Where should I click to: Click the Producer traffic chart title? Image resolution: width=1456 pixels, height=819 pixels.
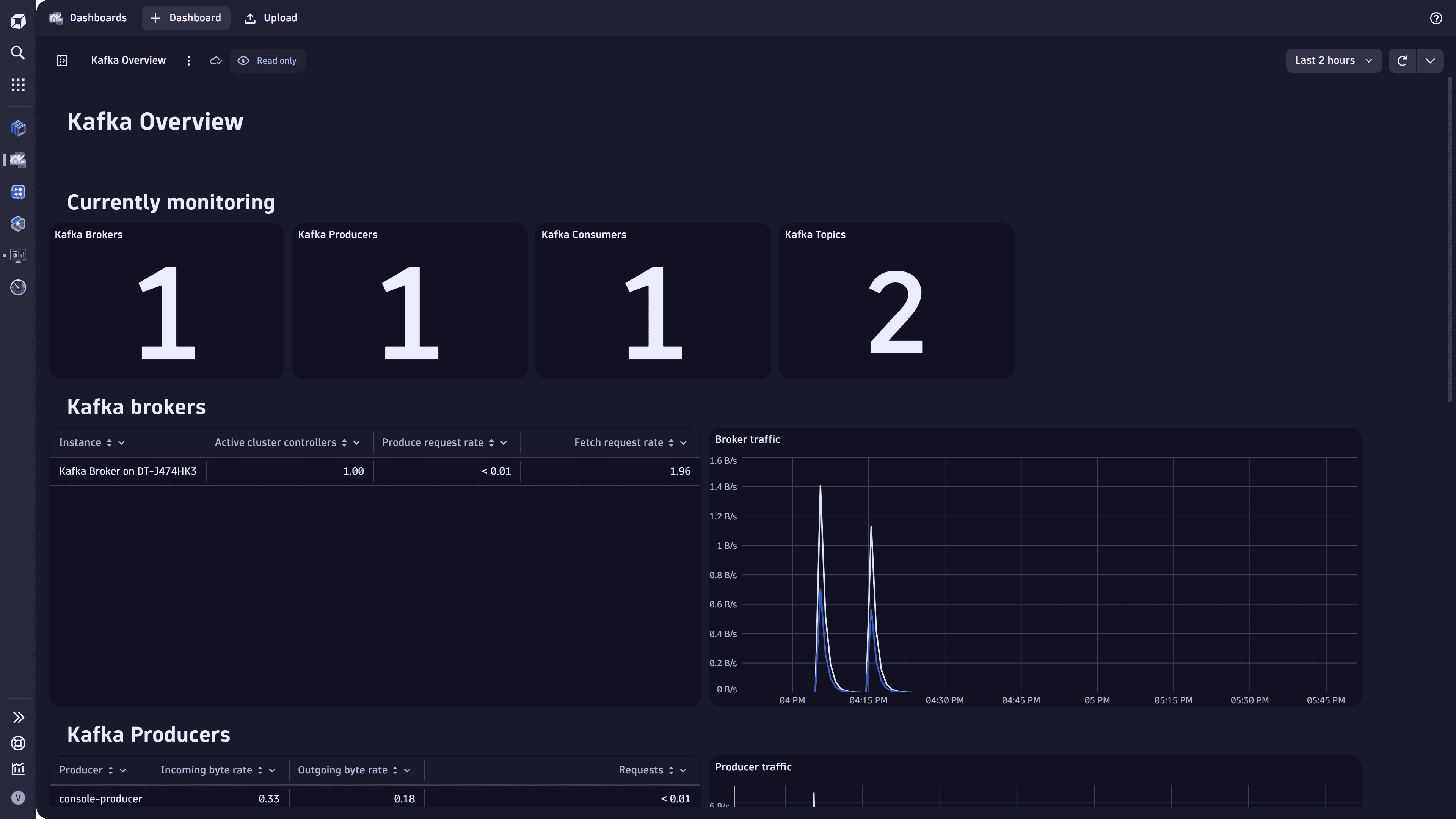point(753,767)
